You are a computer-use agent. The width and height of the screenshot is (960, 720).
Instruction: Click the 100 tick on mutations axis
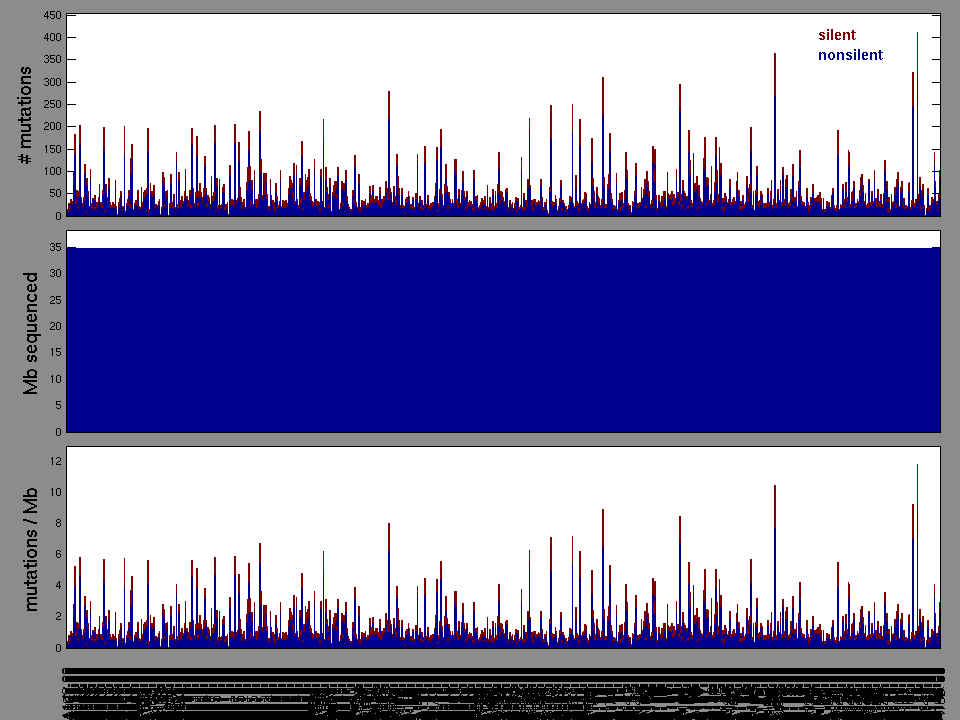coord(51,172)
